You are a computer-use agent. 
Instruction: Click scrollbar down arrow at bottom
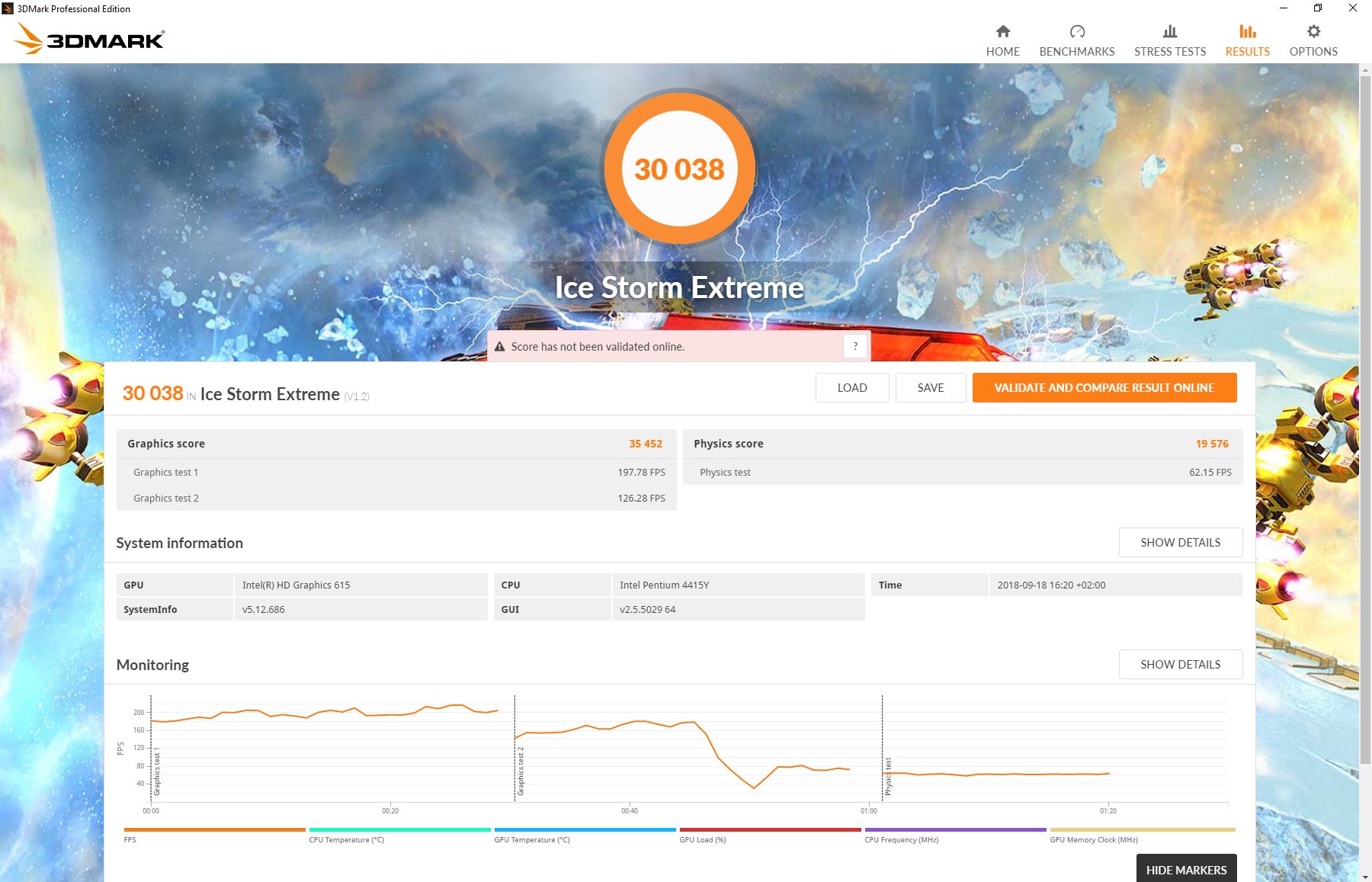pyautogui.click(x=1365, y=875)
